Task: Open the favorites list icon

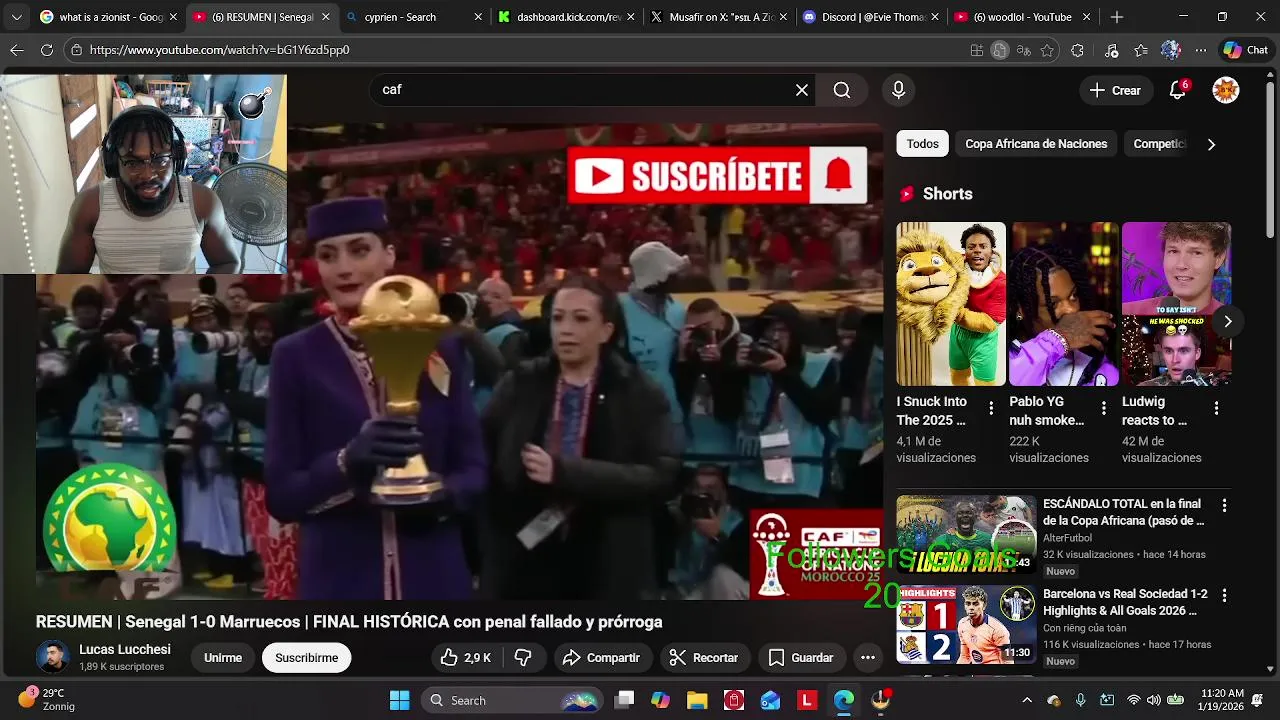Action: 1141,50
